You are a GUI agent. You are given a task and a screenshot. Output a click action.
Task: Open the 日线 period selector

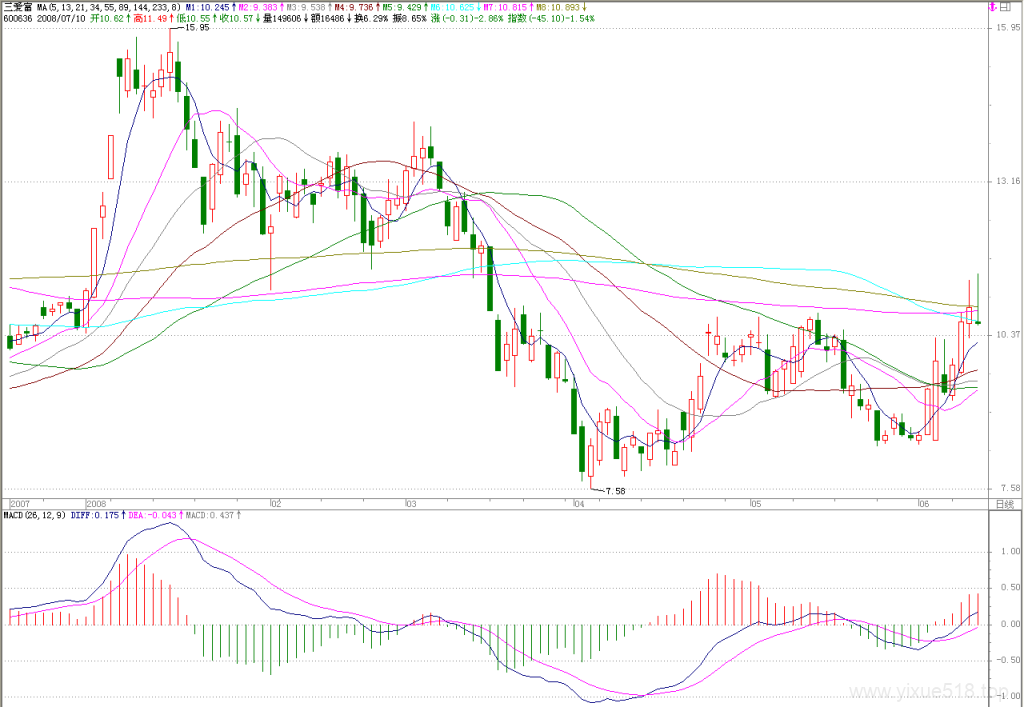[1005, 504]
